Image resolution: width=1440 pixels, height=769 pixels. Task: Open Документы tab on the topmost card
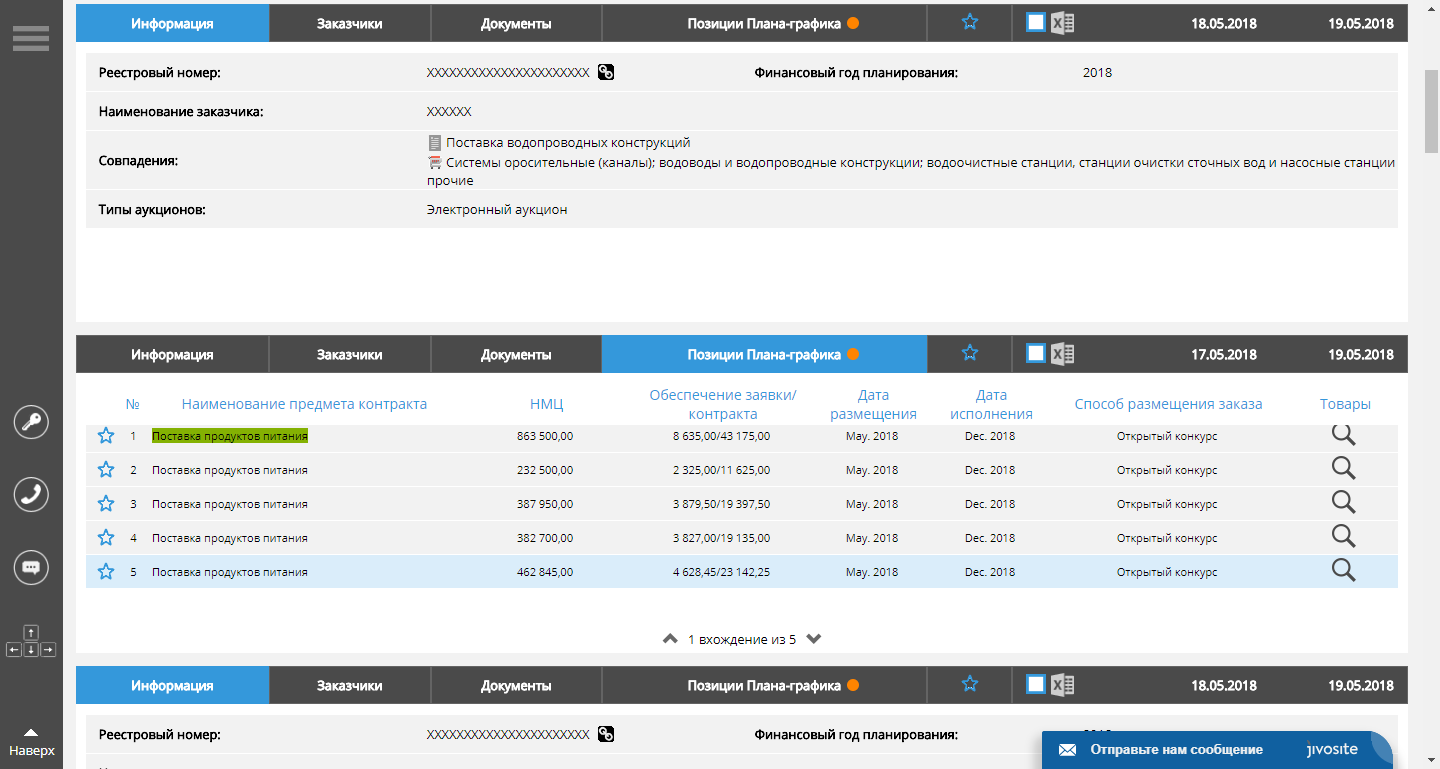click(x=516, y=23)
